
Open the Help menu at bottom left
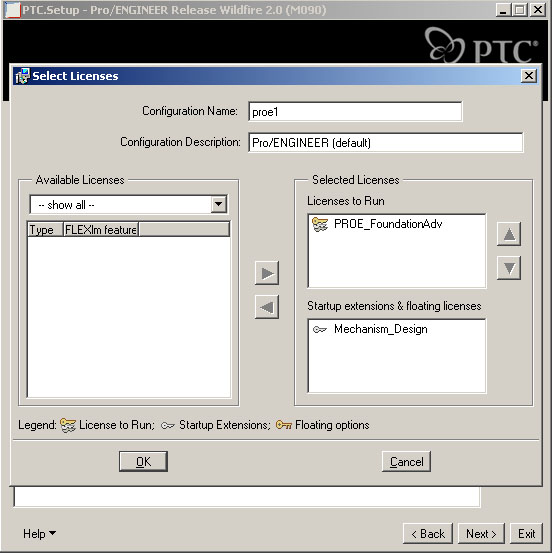(x=39, y=533)
